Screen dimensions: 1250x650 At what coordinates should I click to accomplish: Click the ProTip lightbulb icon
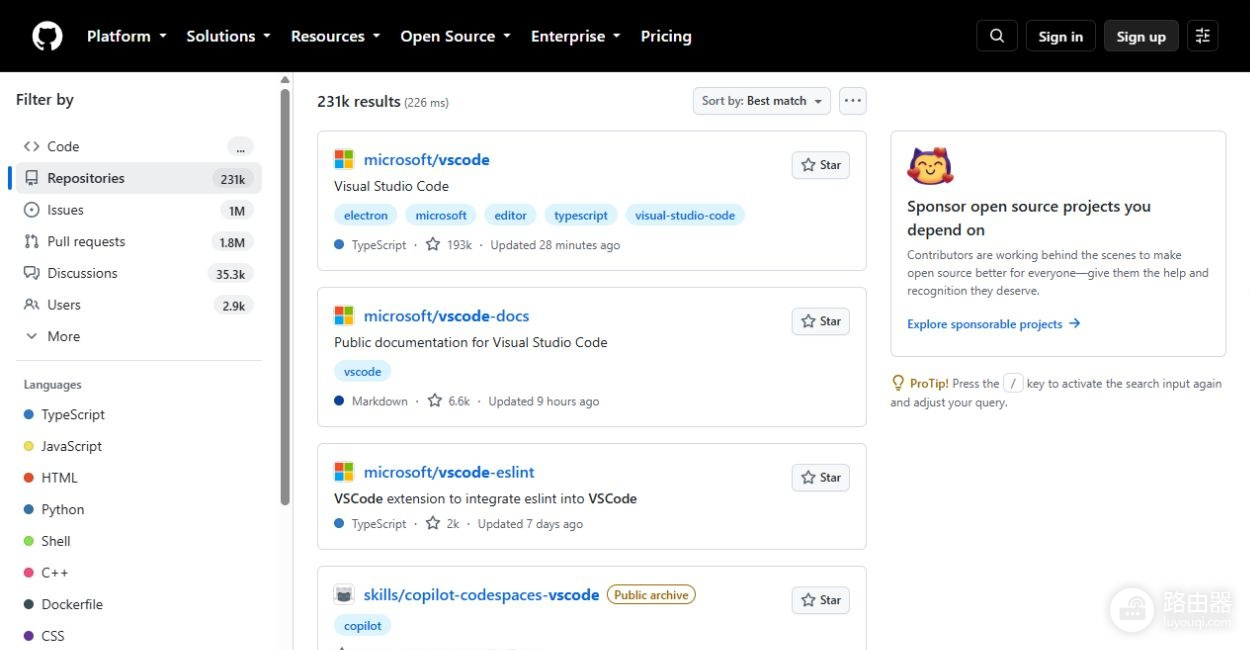click(x=898, y=383)
